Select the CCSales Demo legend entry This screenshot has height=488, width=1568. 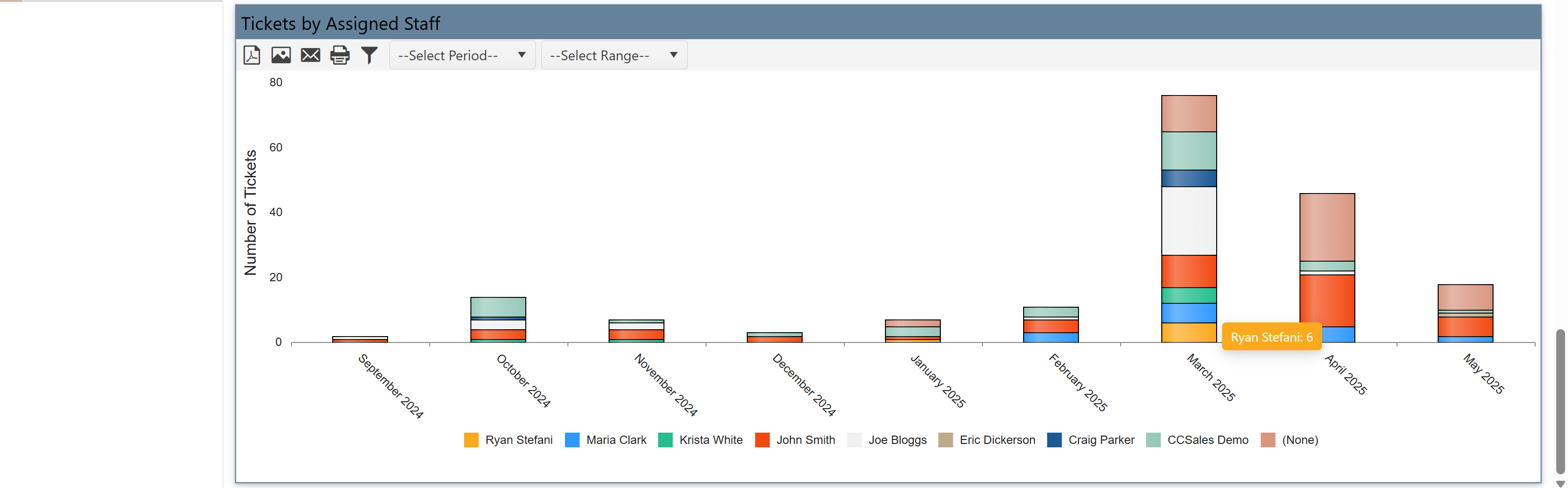1207,440
